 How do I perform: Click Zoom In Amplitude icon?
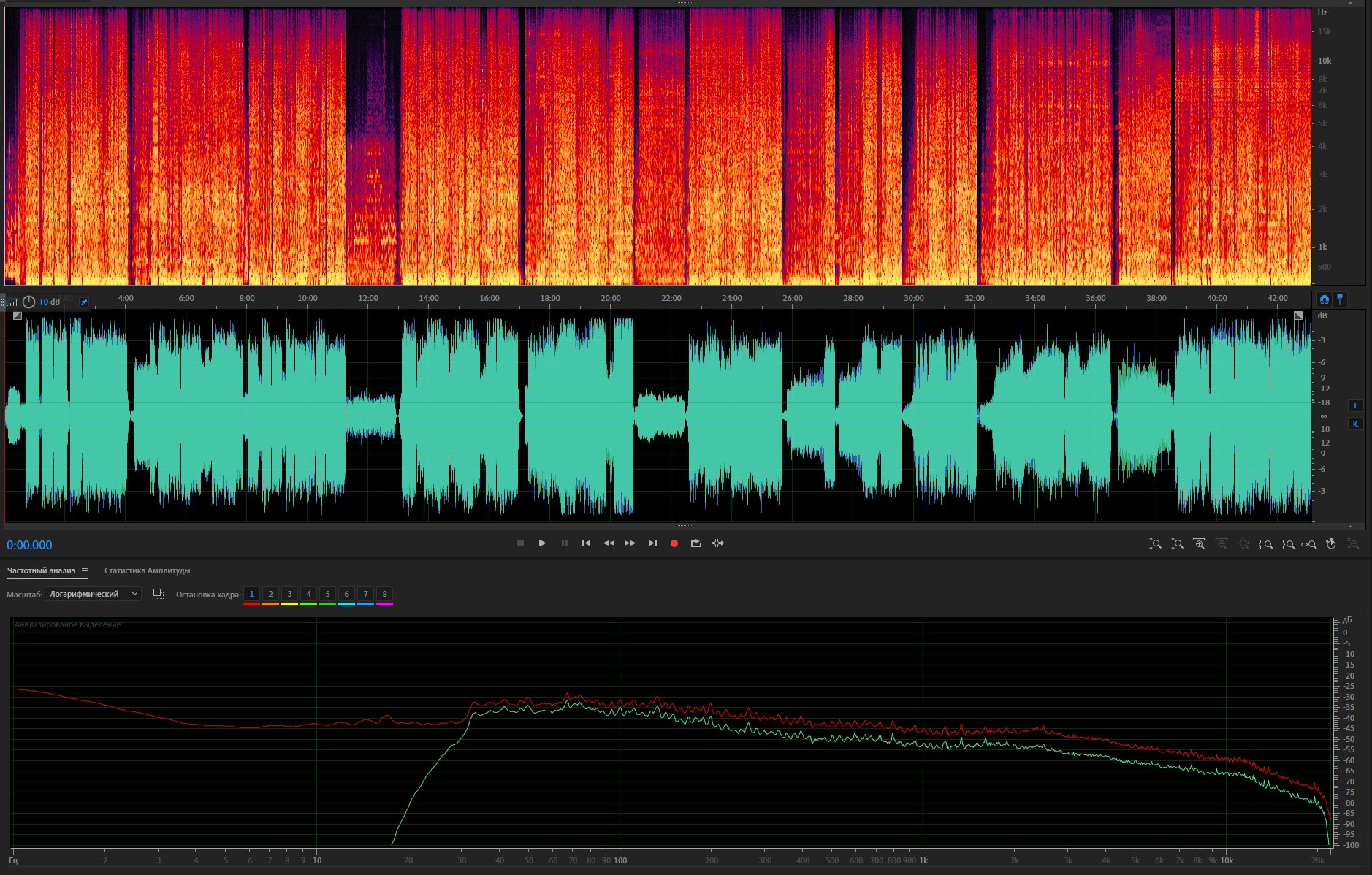[1155, 544]
